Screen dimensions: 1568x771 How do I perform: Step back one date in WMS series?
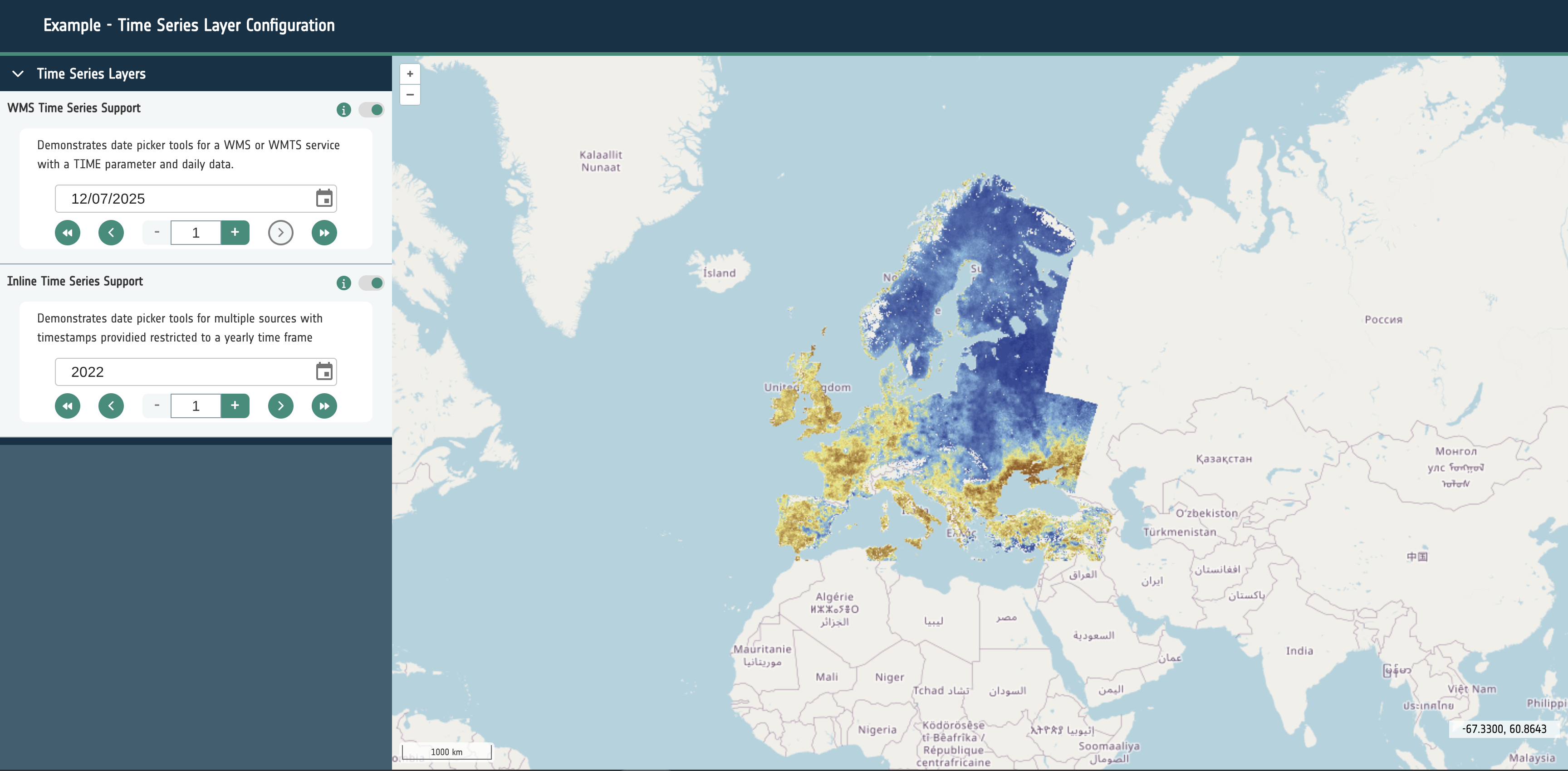click(111, 233)
